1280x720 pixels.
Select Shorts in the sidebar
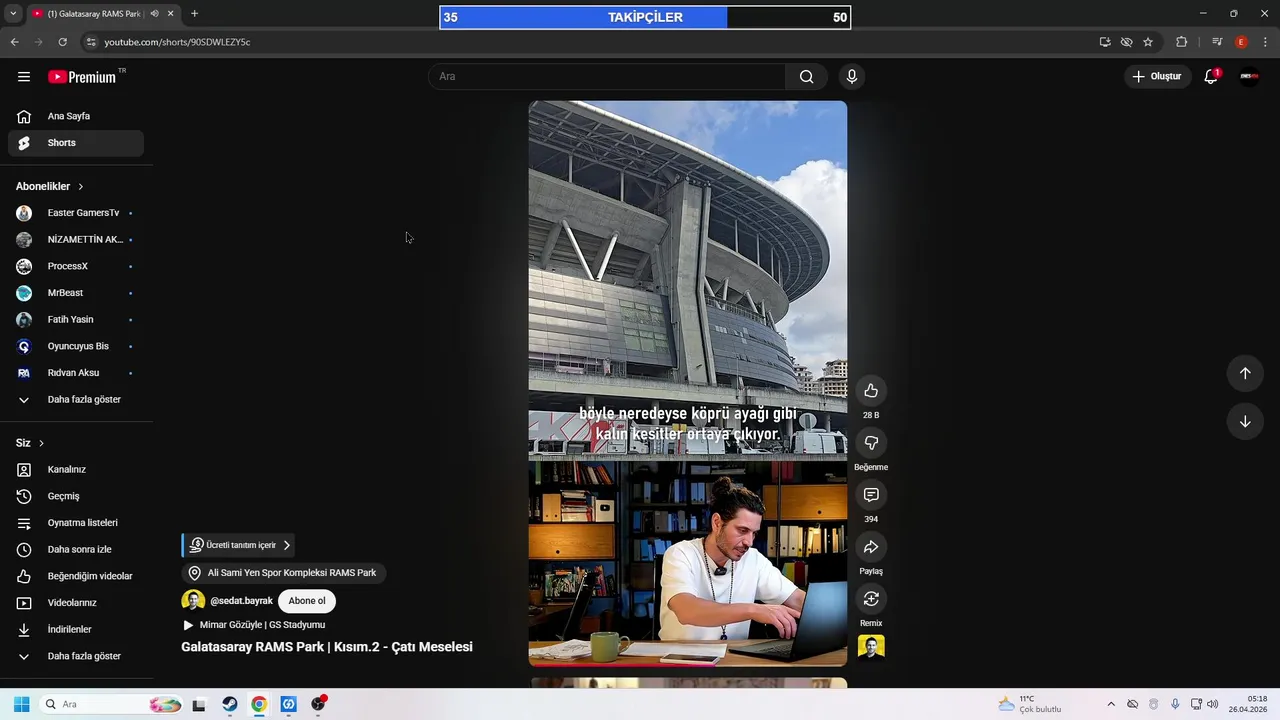pos(76,143)
